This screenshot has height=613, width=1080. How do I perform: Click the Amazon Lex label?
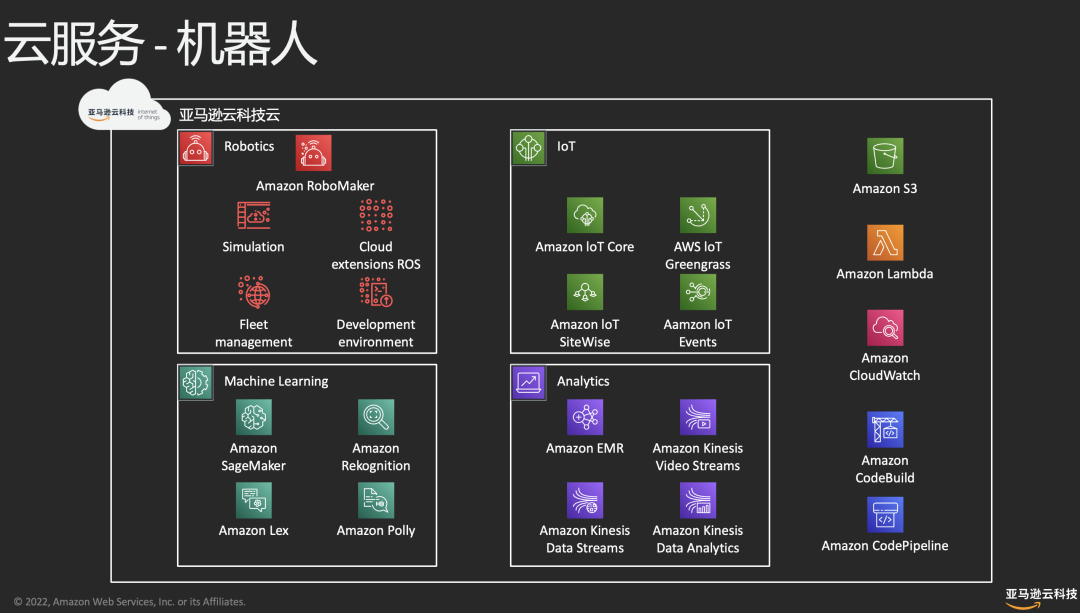click(x=253, y=530)
